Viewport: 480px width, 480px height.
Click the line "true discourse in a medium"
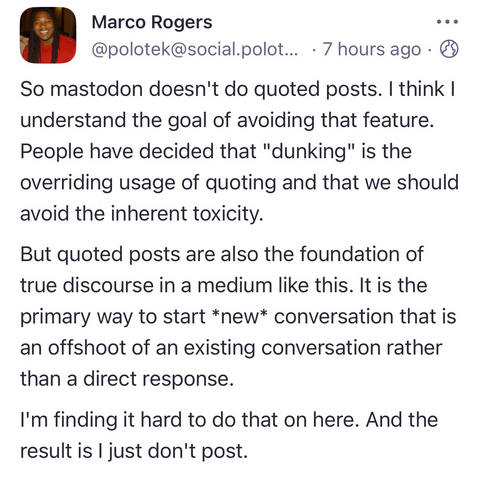(224, 286)
